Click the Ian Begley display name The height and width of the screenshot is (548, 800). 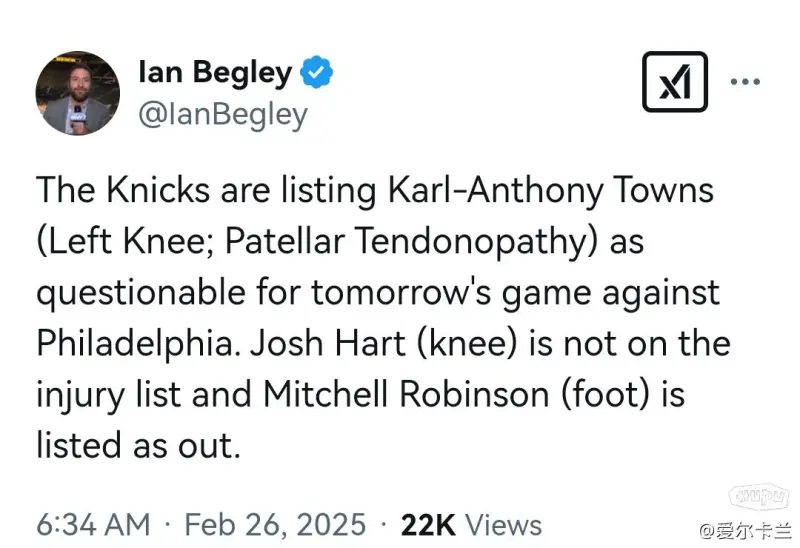215,73
